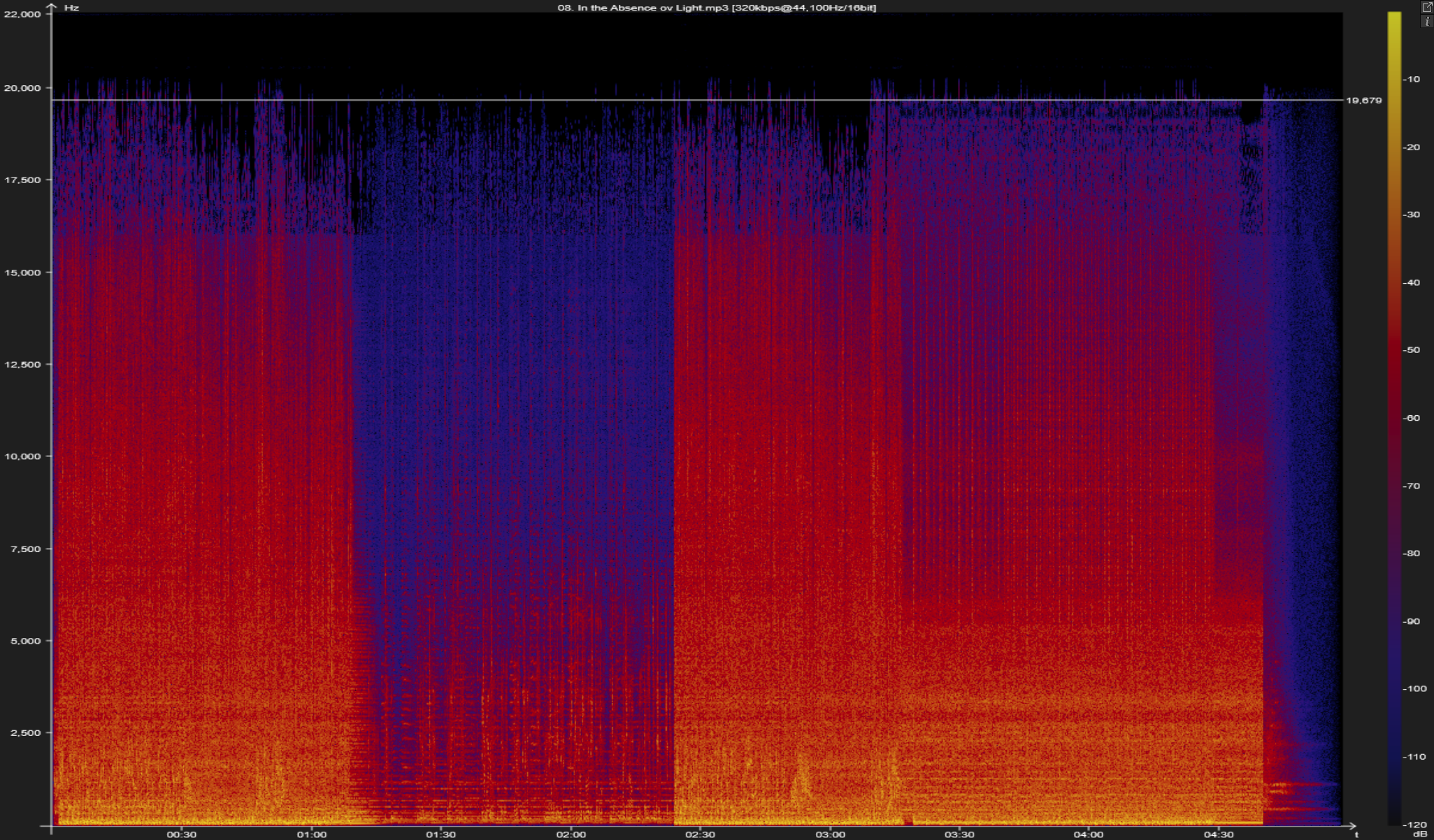Open the info 'i' icon

point(1427,22)
